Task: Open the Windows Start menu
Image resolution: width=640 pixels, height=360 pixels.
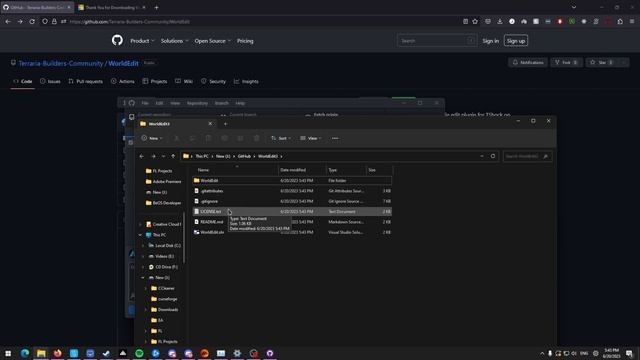Action: tap(8, 353)
